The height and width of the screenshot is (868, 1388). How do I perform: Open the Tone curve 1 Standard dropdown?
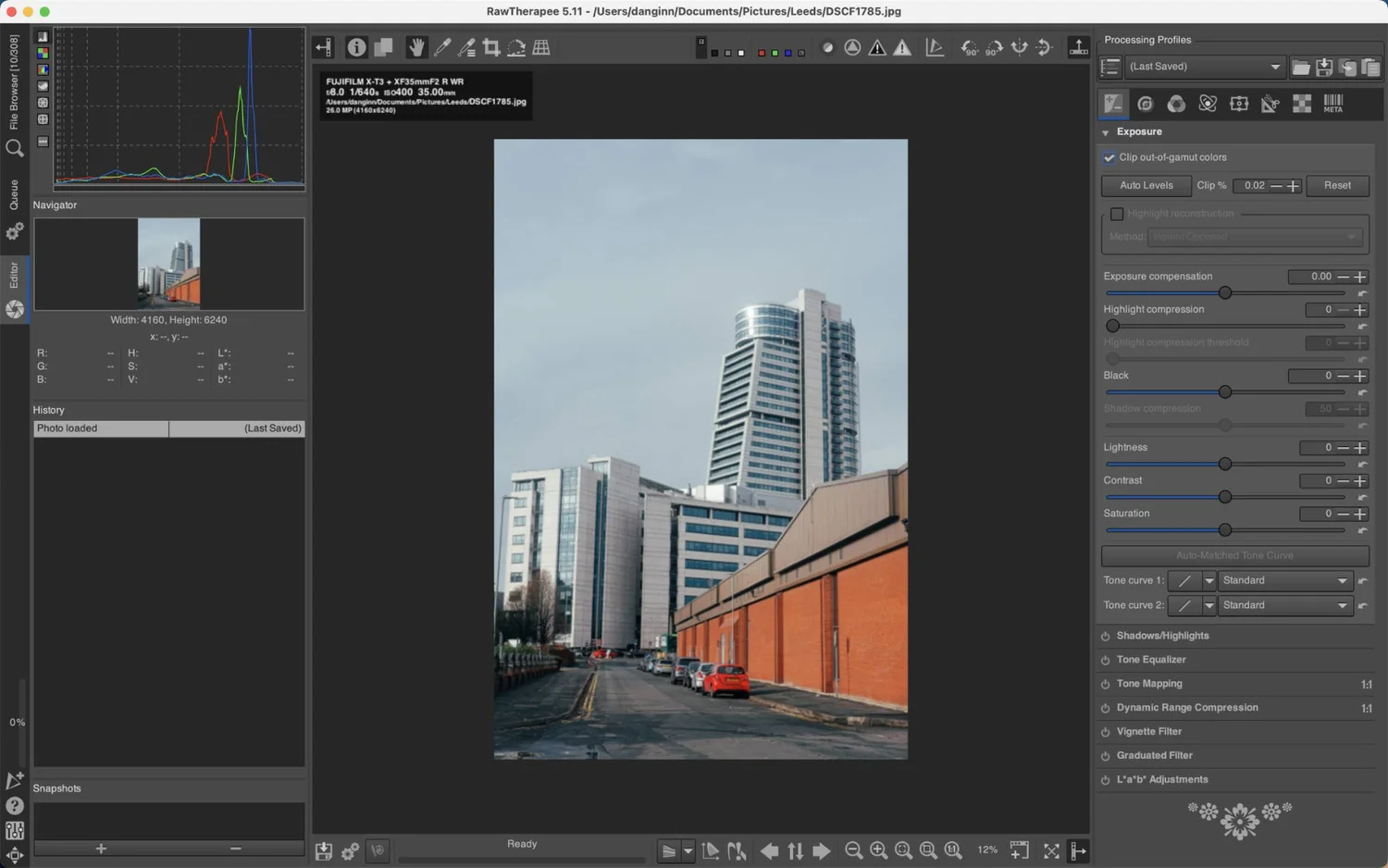[x=1284, y=580]
